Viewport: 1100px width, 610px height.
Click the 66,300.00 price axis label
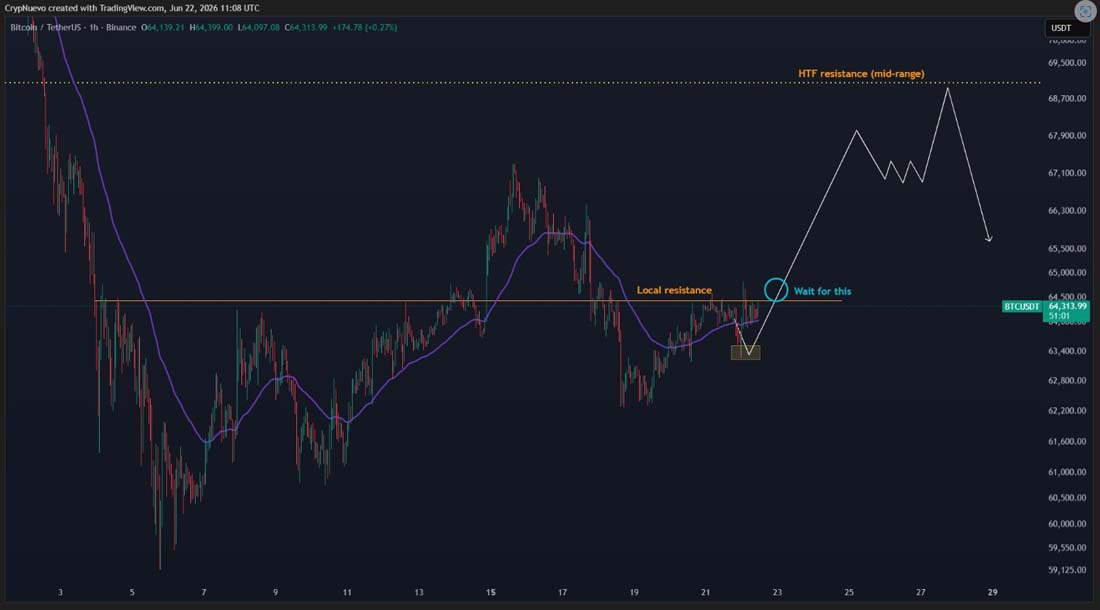point(1067,211)
